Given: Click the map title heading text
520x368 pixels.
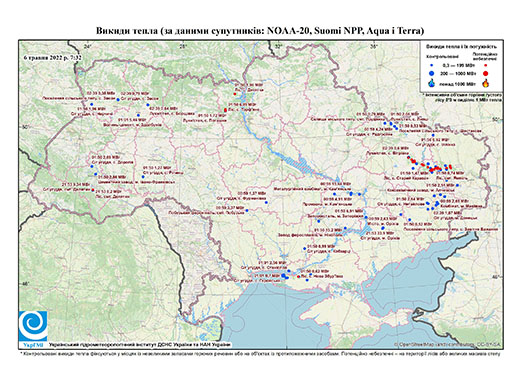Looking at the screenshot, I should tap(260, 31).
